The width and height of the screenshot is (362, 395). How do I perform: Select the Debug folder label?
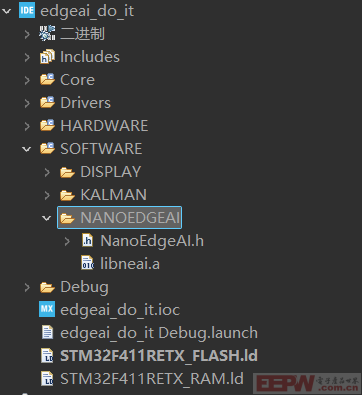pyautogui.click(x=84, y=287)
